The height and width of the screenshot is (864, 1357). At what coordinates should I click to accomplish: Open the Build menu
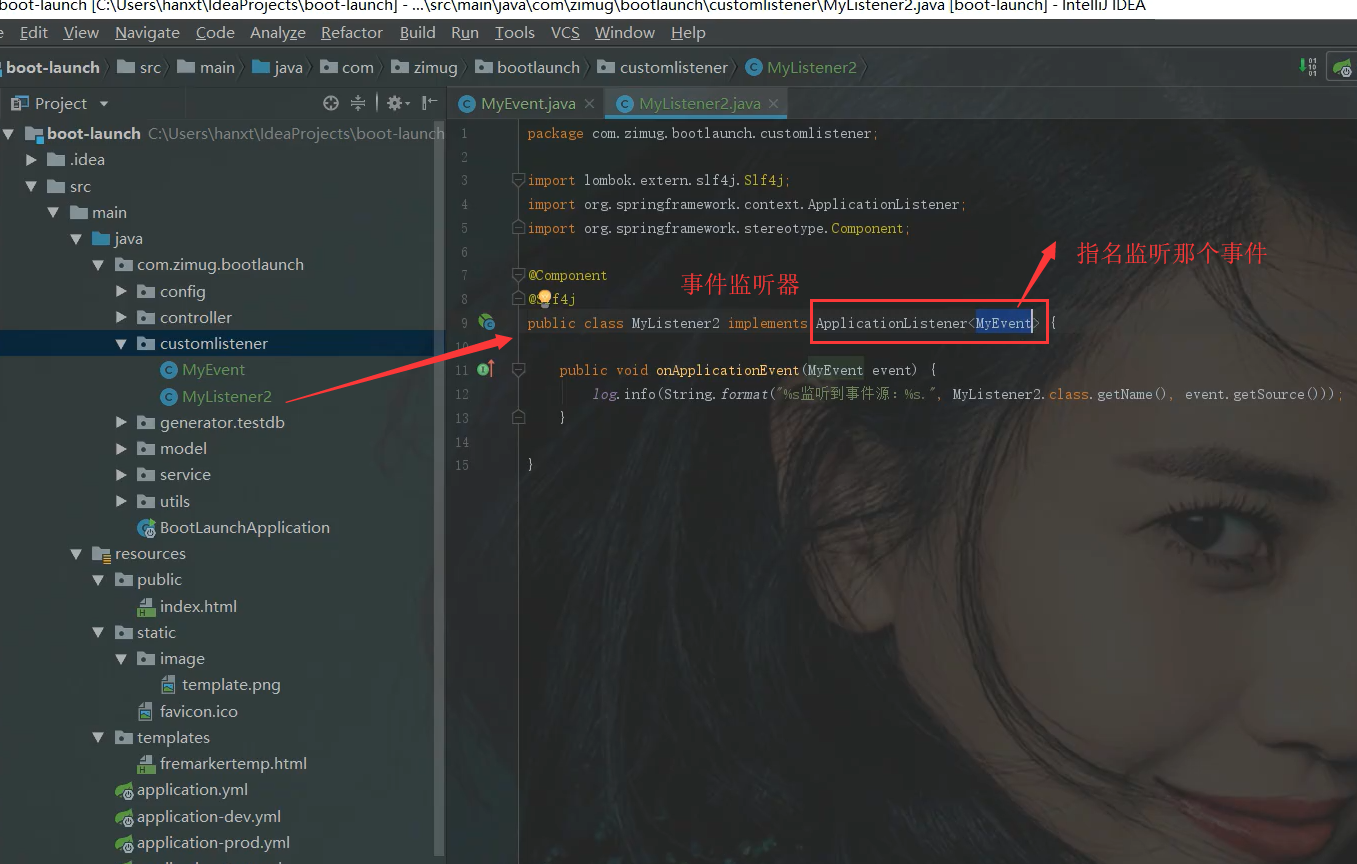pyautogui.click(x=417, y=32)
